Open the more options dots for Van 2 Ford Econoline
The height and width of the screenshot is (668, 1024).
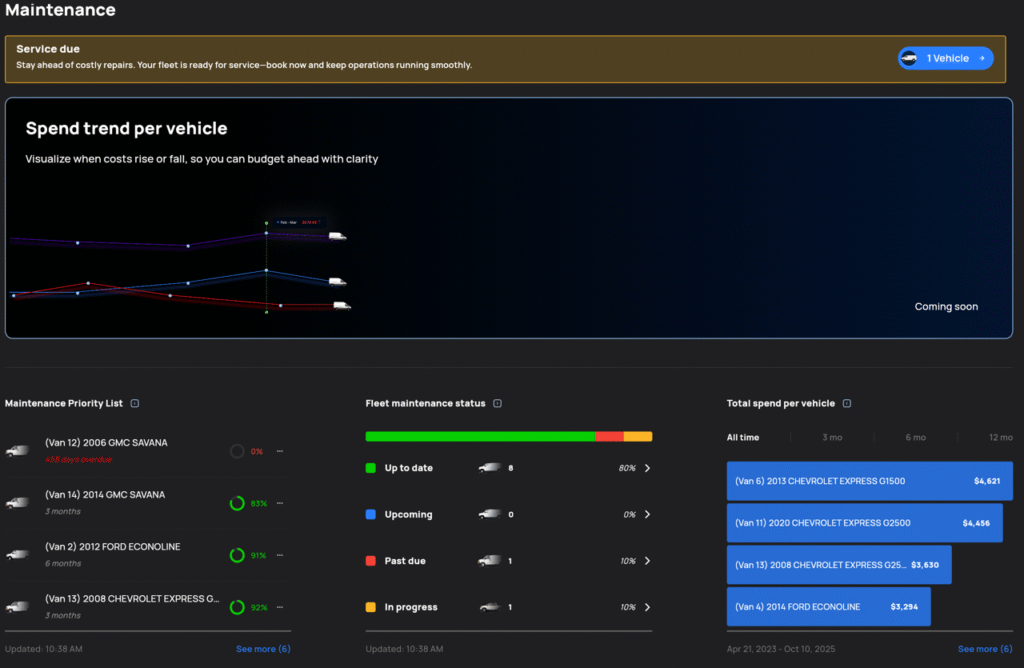pyautogui.click(x=280, y=555)
